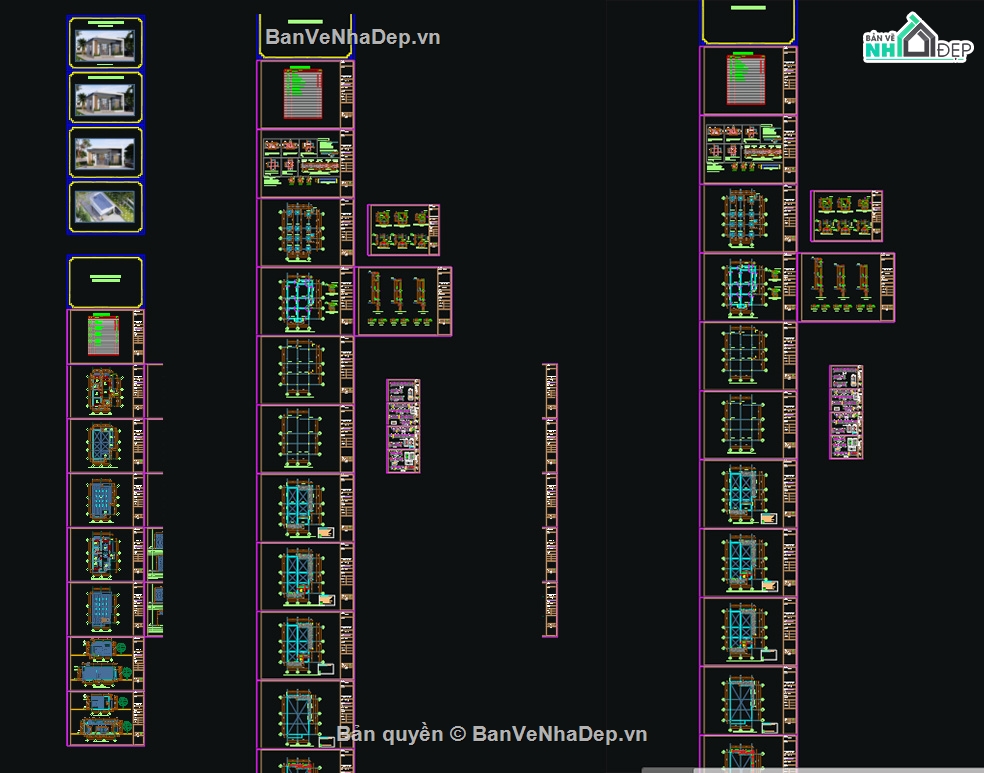This screenshot has height=773, width=984.
Task: Select the cyan foundation beam plan in middle column
Action: coord(300,300)
